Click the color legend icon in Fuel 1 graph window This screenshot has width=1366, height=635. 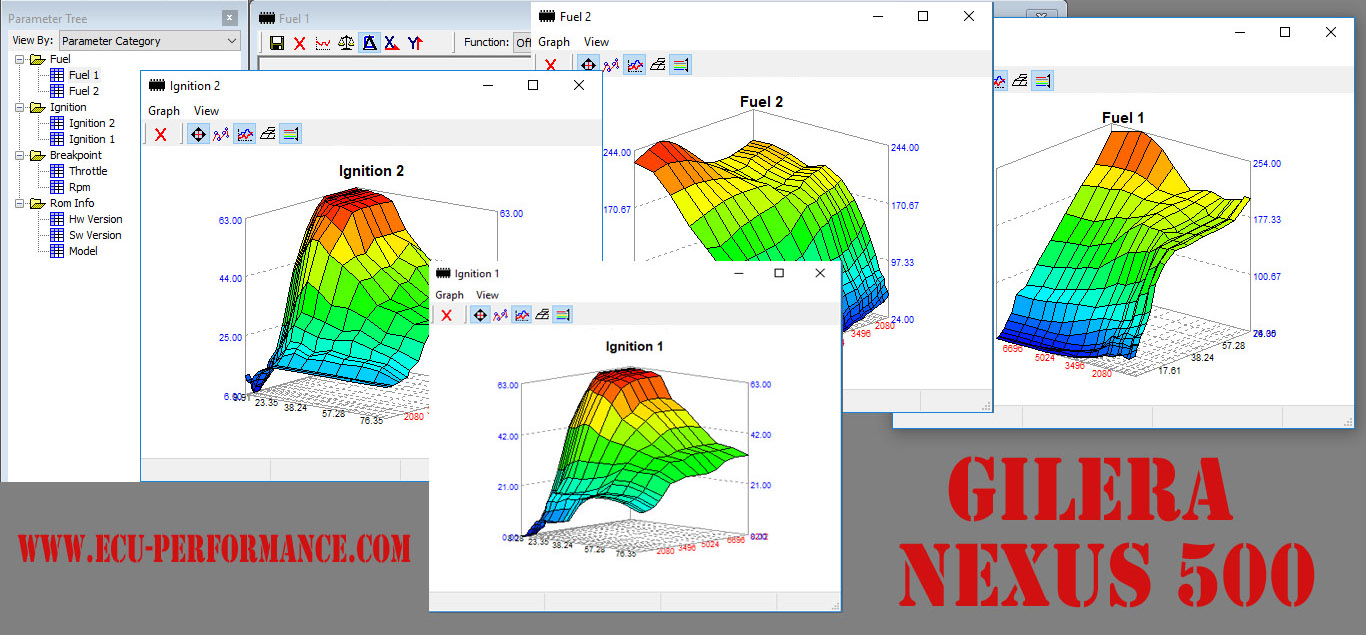tap(1042, 81)
